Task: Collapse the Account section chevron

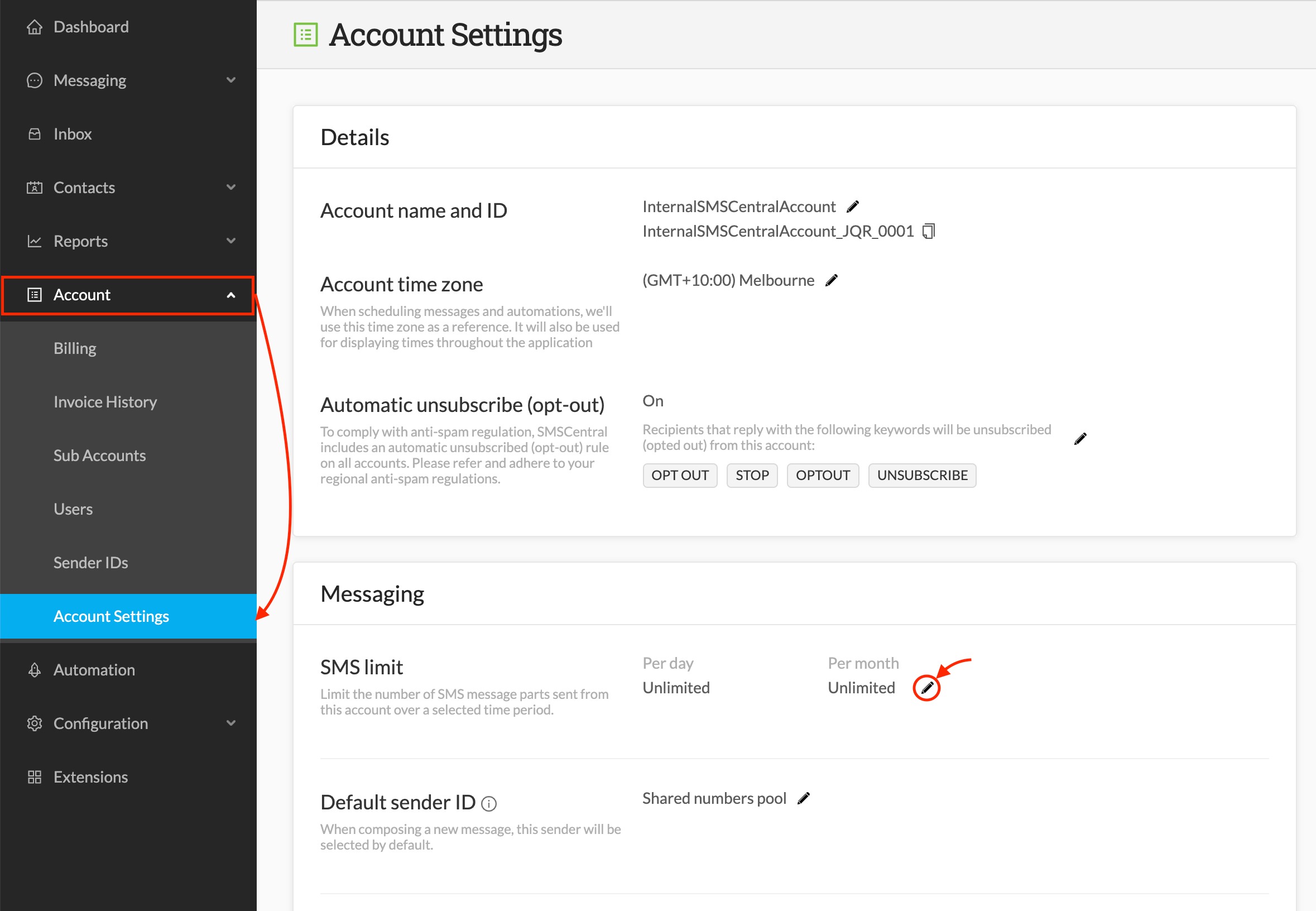Action: click(231, 295)
